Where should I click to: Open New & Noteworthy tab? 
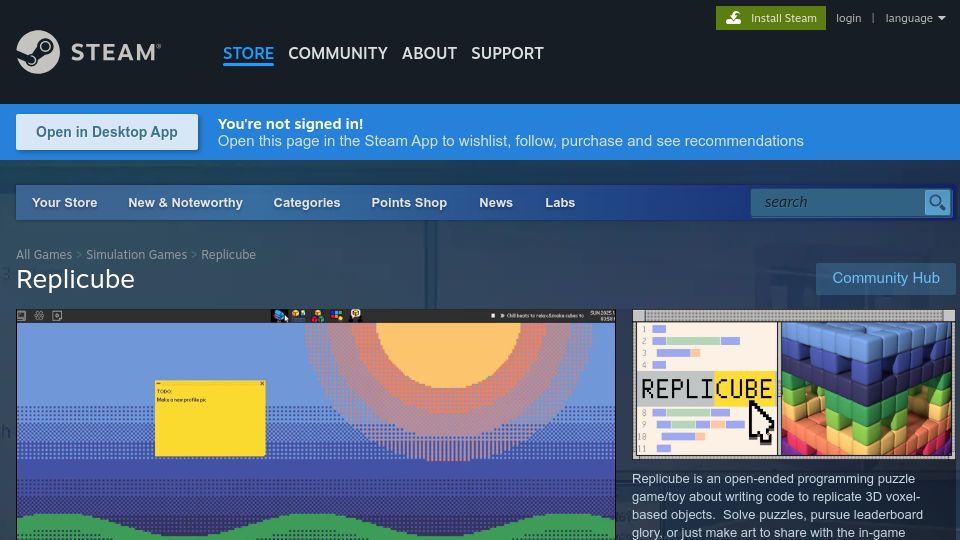[x=185, y=203]
